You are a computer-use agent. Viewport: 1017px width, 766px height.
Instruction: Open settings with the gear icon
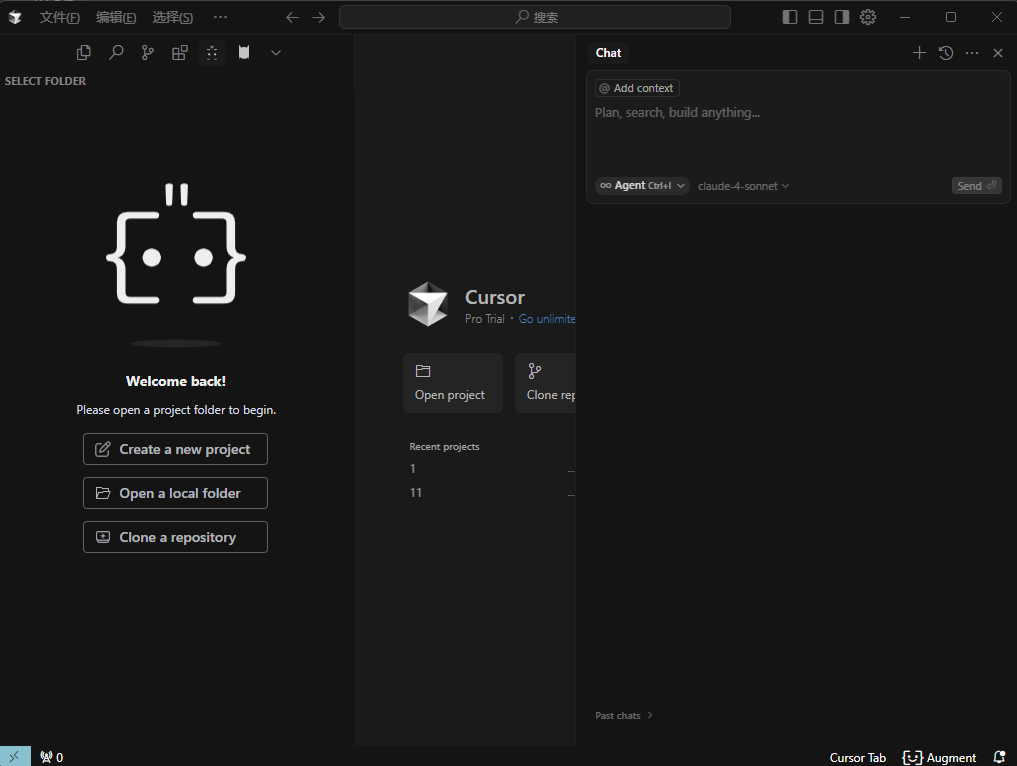(x=868, y=18)
